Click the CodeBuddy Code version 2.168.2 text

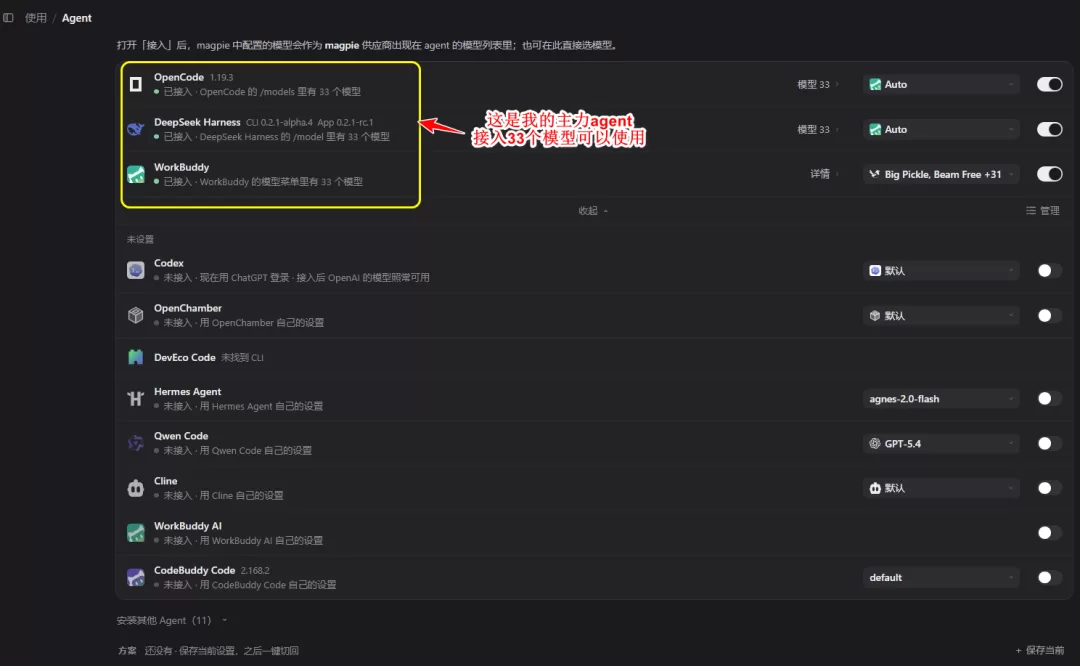255,570
